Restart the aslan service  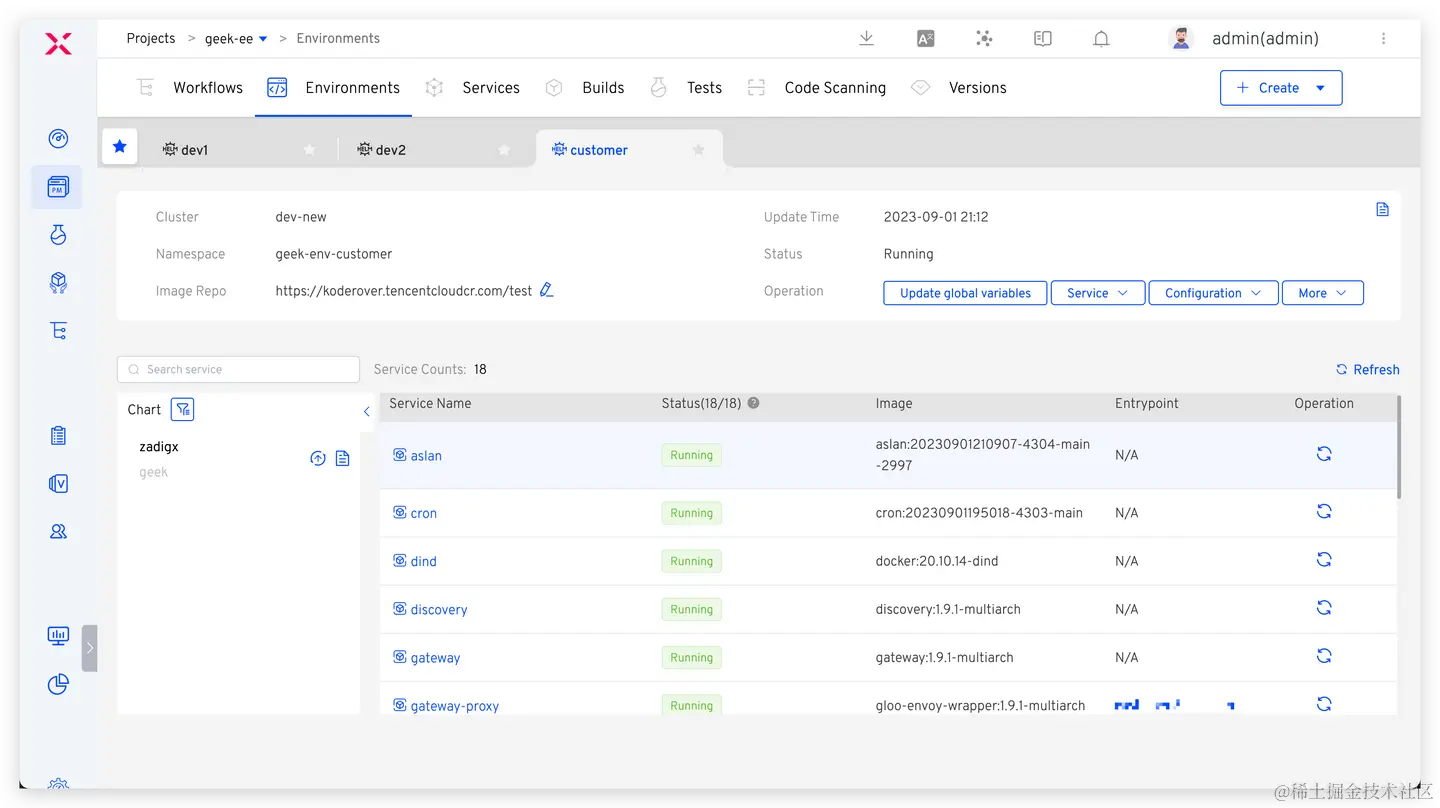coord(1324,454)
